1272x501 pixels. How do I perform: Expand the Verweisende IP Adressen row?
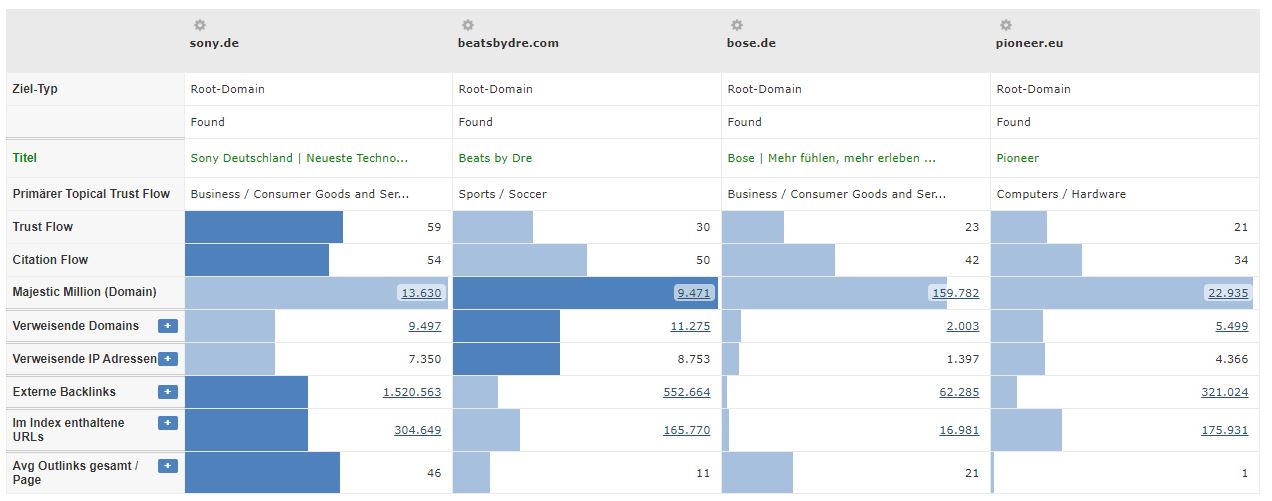[x=167, y=359]
